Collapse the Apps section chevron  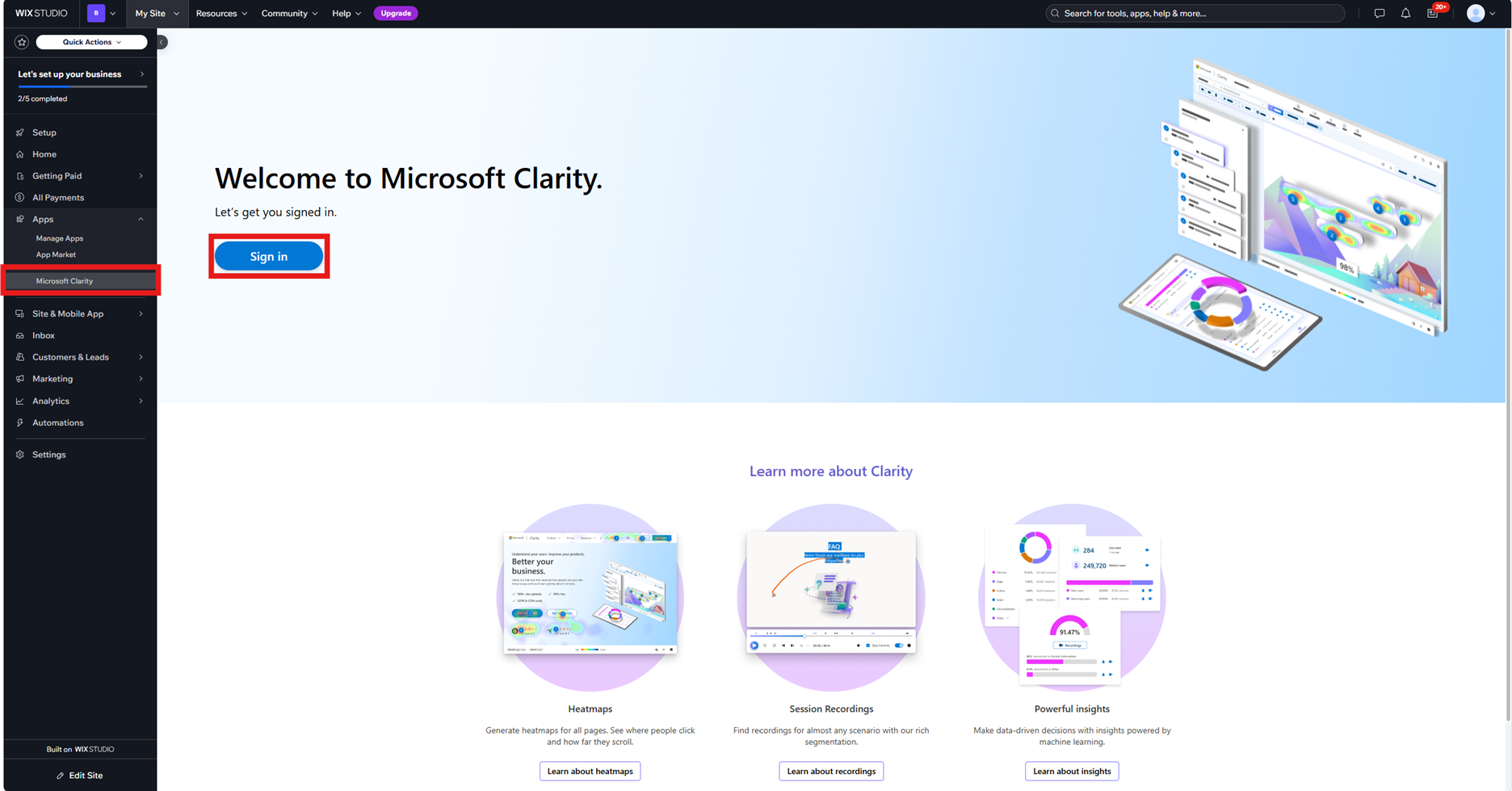coord(141,220)
